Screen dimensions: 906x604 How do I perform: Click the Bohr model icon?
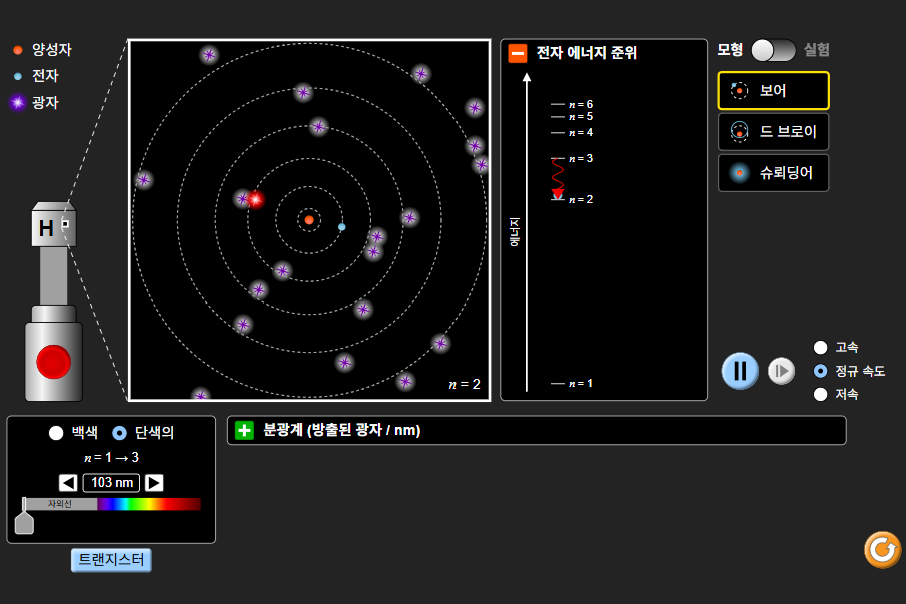pos(739,91)
